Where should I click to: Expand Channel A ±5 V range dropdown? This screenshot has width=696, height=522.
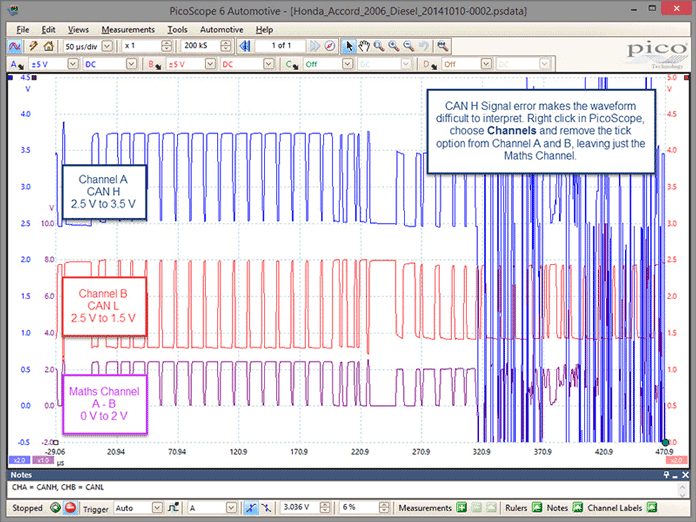tap(73, 64)
